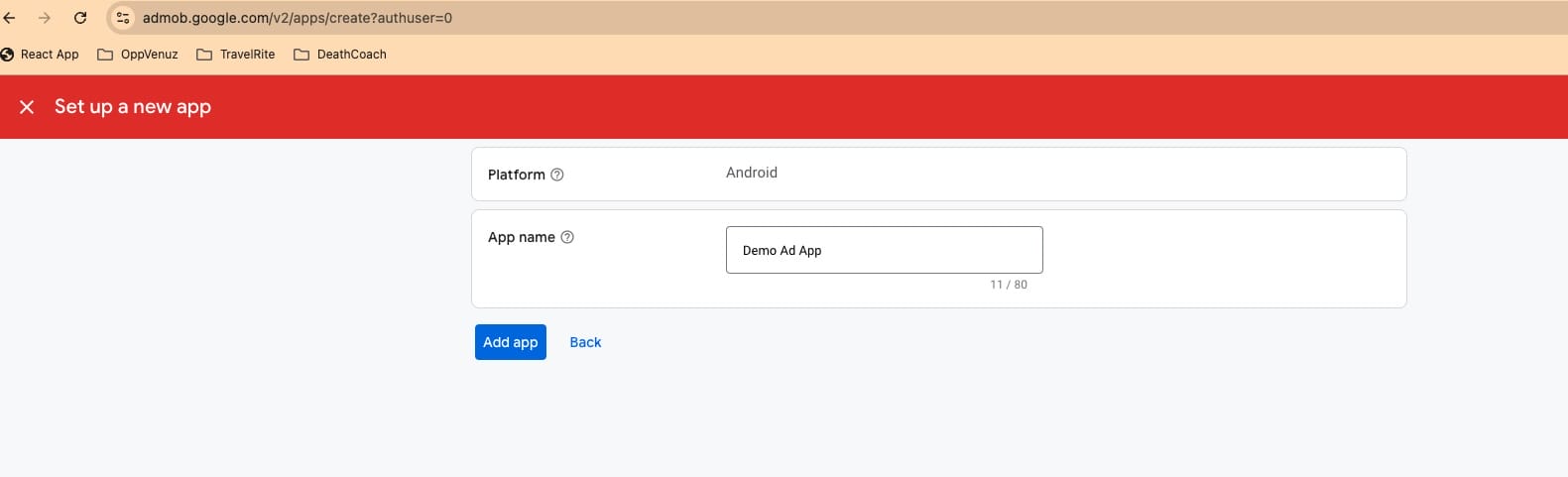This screenshot has height=477, width=1568.
Task: Click the browser forward arrow
Action: point(45,18)
